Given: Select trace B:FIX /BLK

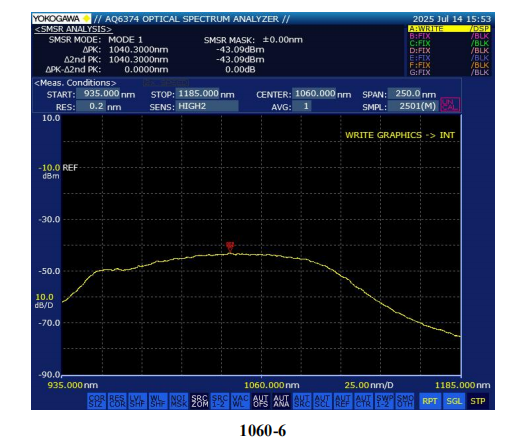Looking at the screenshot, I should click(x=449, y=36).
